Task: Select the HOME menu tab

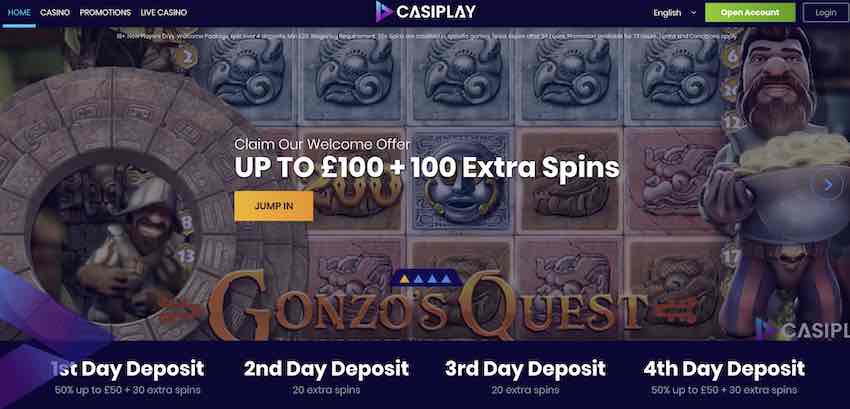Action: pos(19,12)
